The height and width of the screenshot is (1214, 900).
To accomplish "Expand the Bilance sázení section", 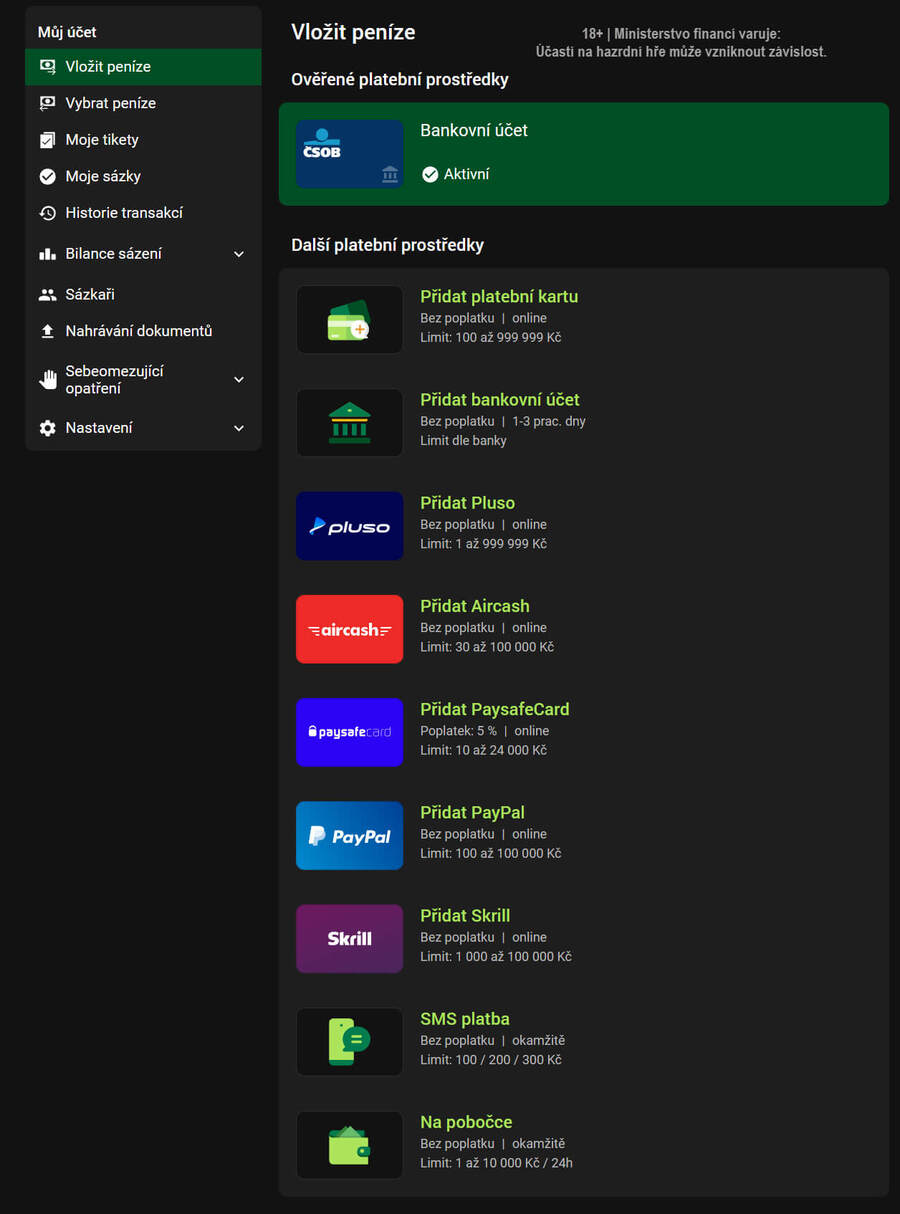I will 239,254.
